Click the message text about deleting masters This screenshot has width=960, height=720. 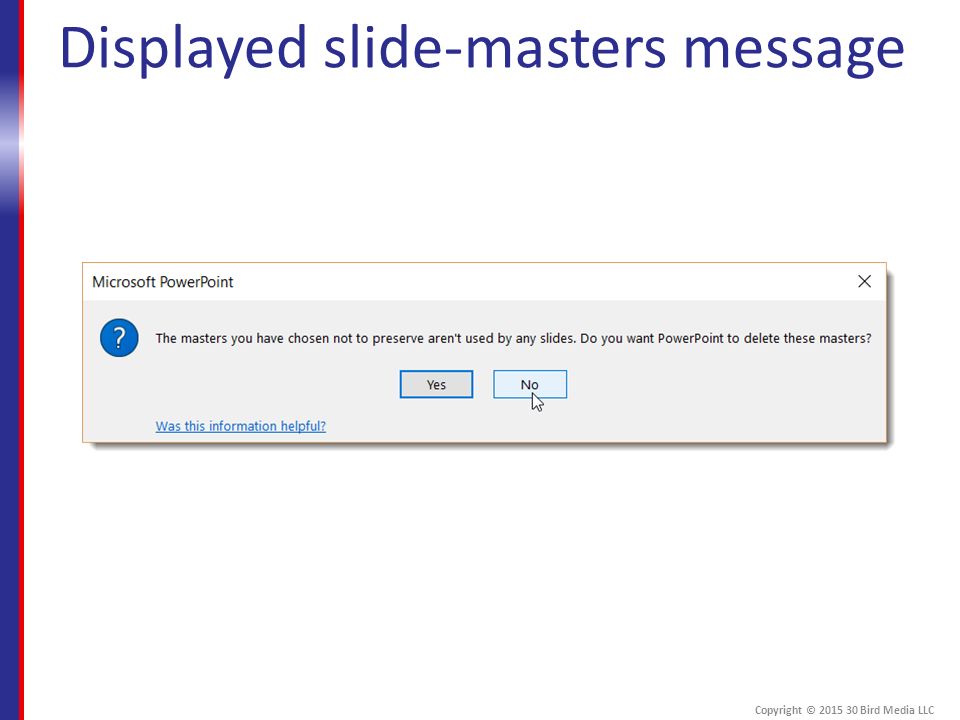pos(513,339)
